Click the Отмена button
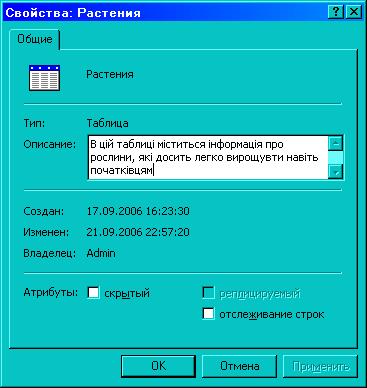 click(x=239, y=366)
